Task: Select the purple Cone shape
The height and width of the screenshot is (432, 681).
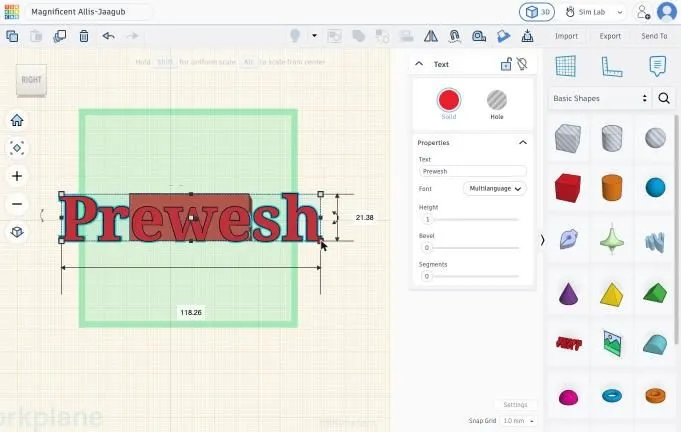Action: click(x=568, y=293)
